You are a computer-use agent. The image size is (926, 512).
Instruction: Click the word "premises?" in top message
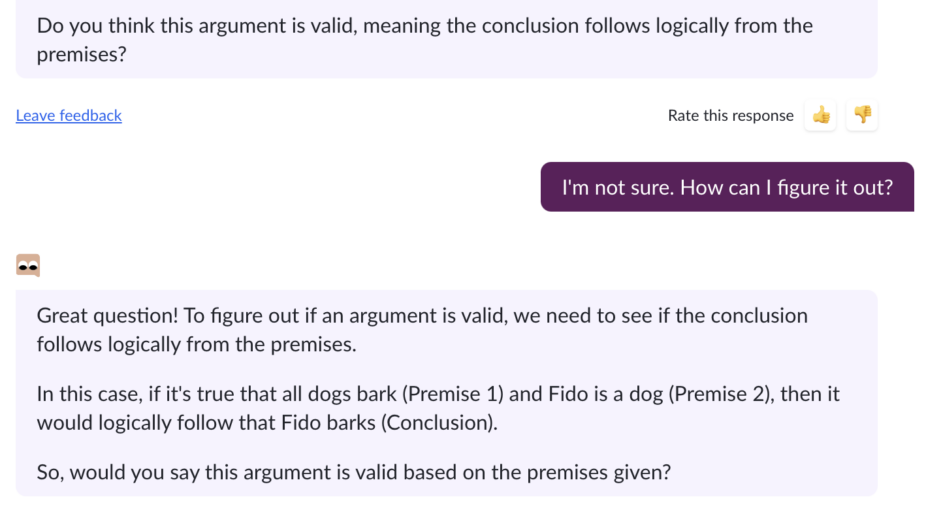(82, 54)
